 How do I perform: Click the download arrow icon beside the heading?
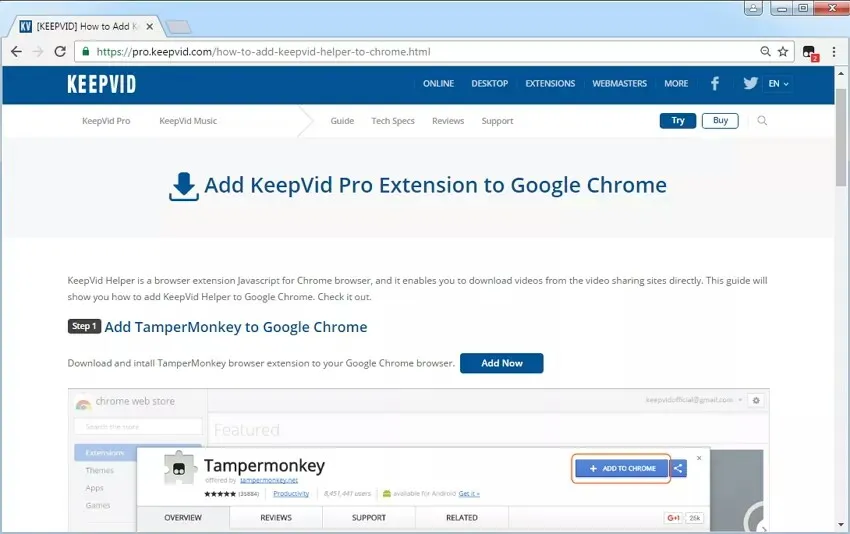[x=184, y=186]
